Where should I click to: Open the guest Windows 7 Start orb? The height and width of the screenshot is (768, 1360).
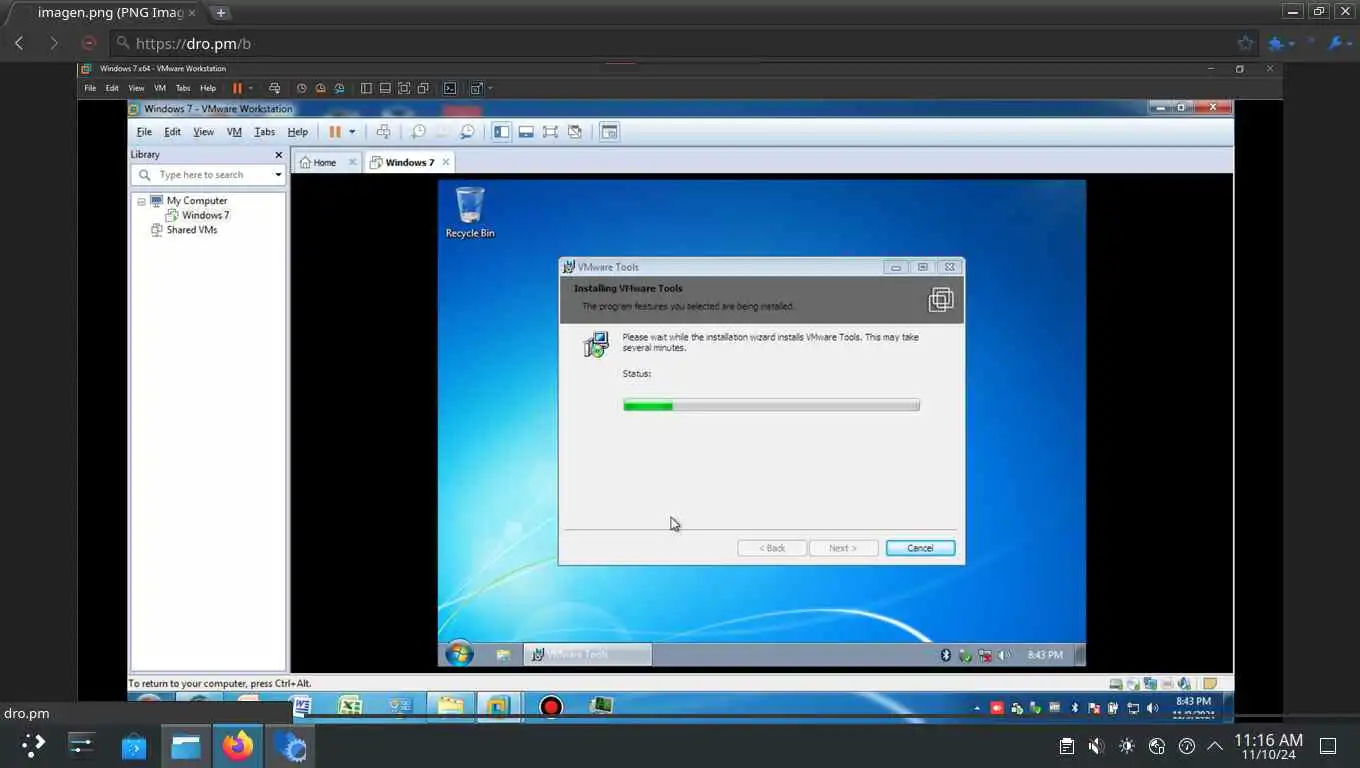coord(459,655)
